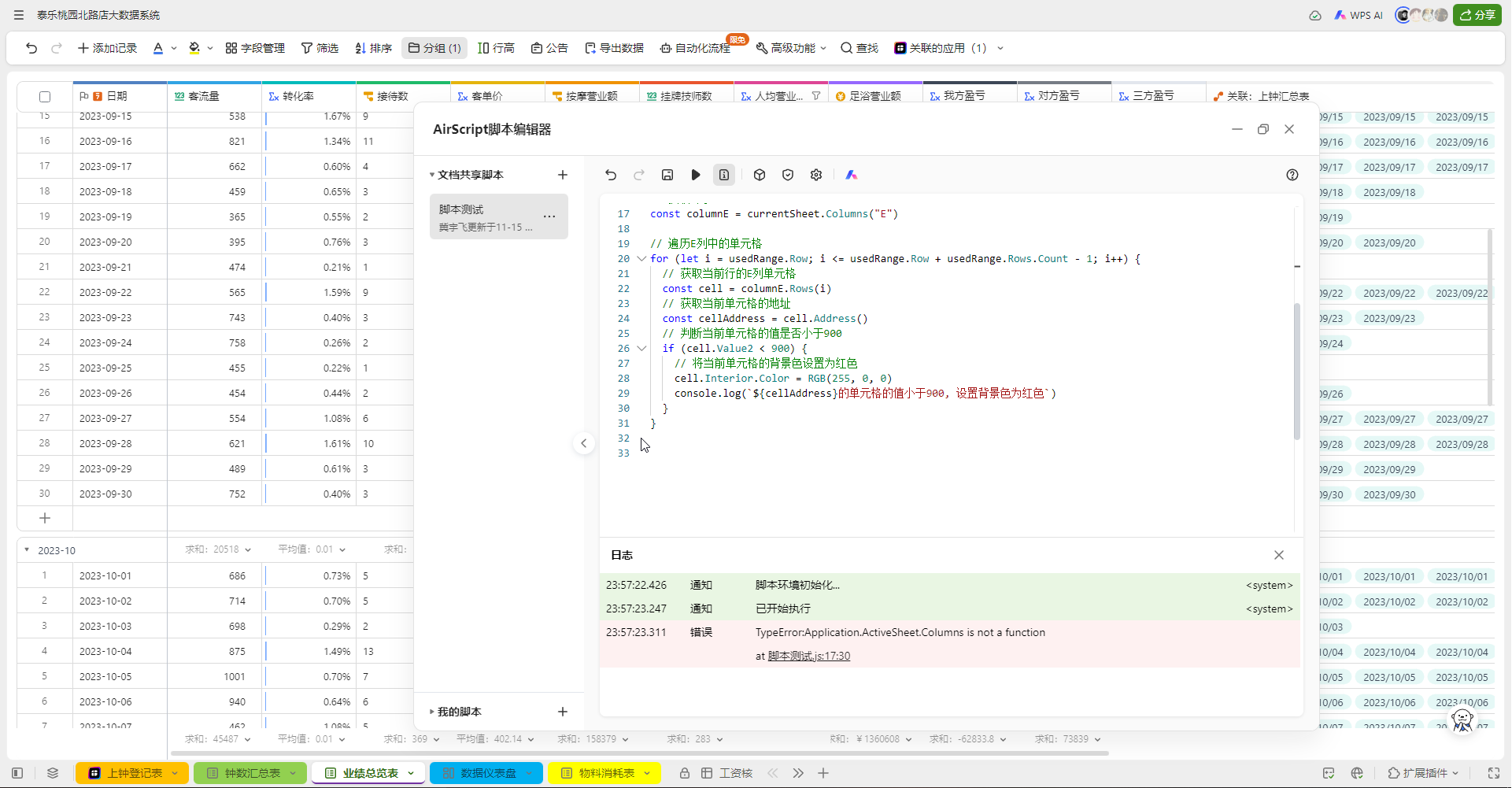Collapse the script list sidebar arrow

(x=583, y=443)
